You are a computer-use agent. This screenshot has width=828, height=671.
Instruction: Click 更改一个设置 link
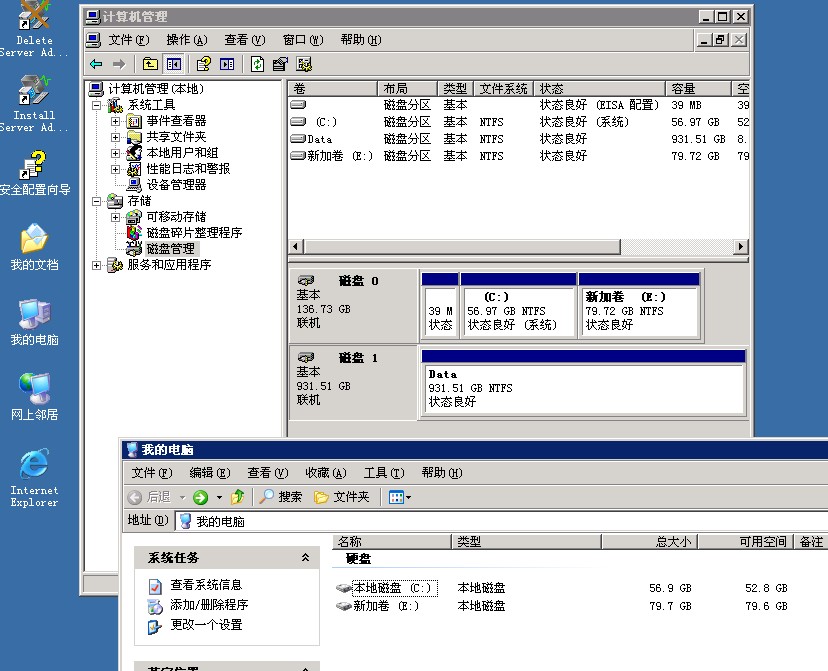[x=206, y=625]
